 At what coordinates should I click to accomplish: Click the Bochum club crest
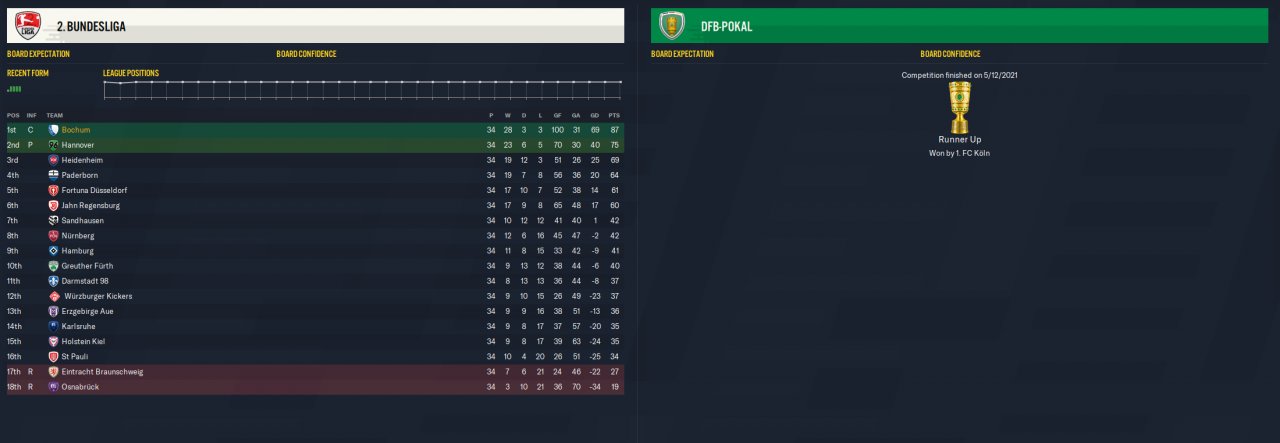(x=53, y=130)
